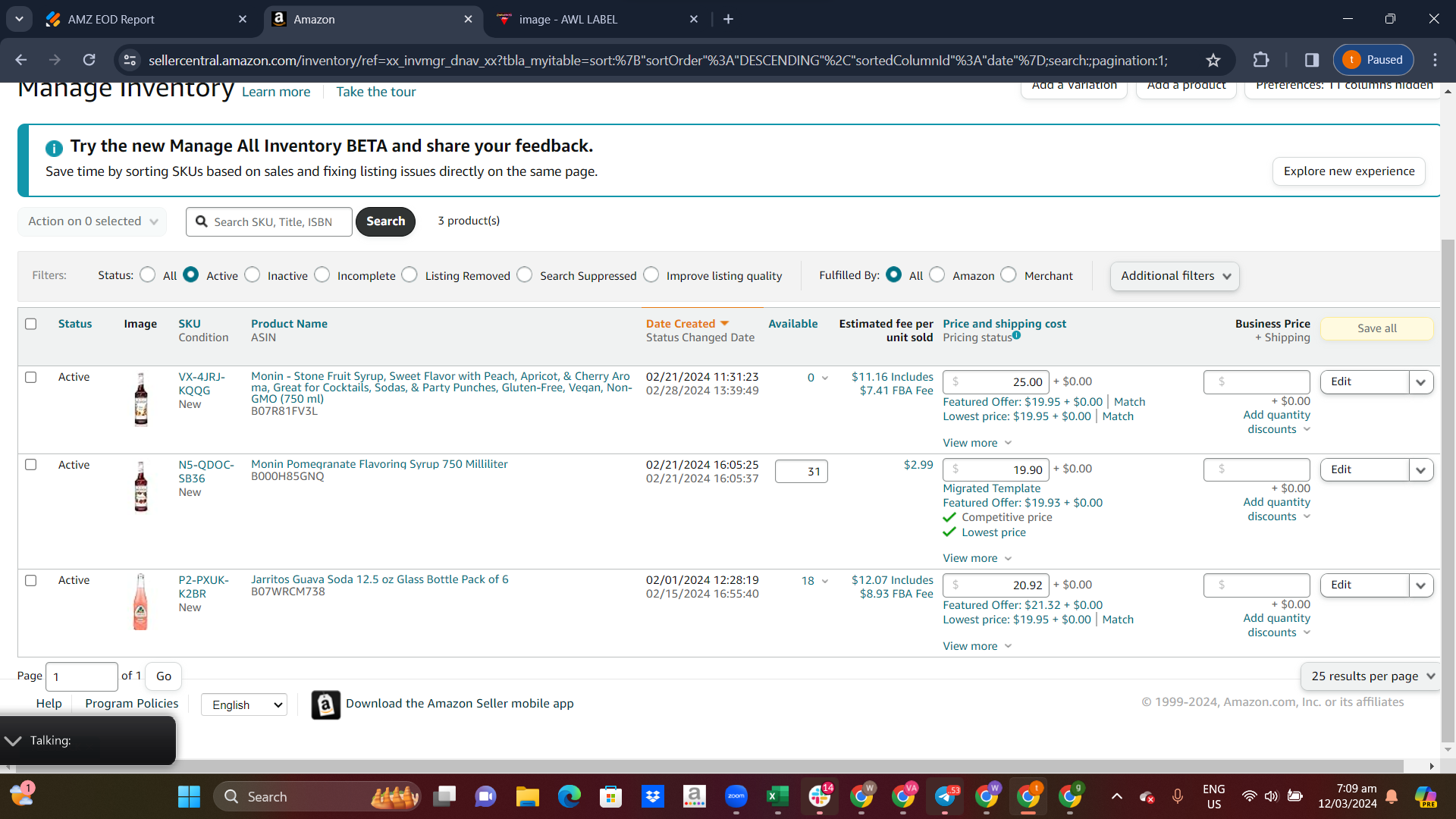Viewport: 1456px width, 819px height.
Task: View site information icon in address bar
Action: point(130,60)
